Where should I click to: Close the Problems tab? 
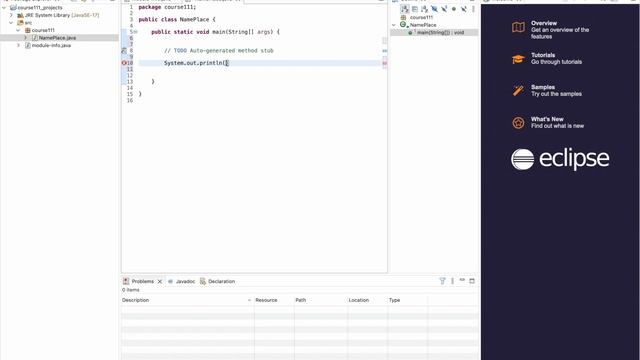click(x=160, y=282)
